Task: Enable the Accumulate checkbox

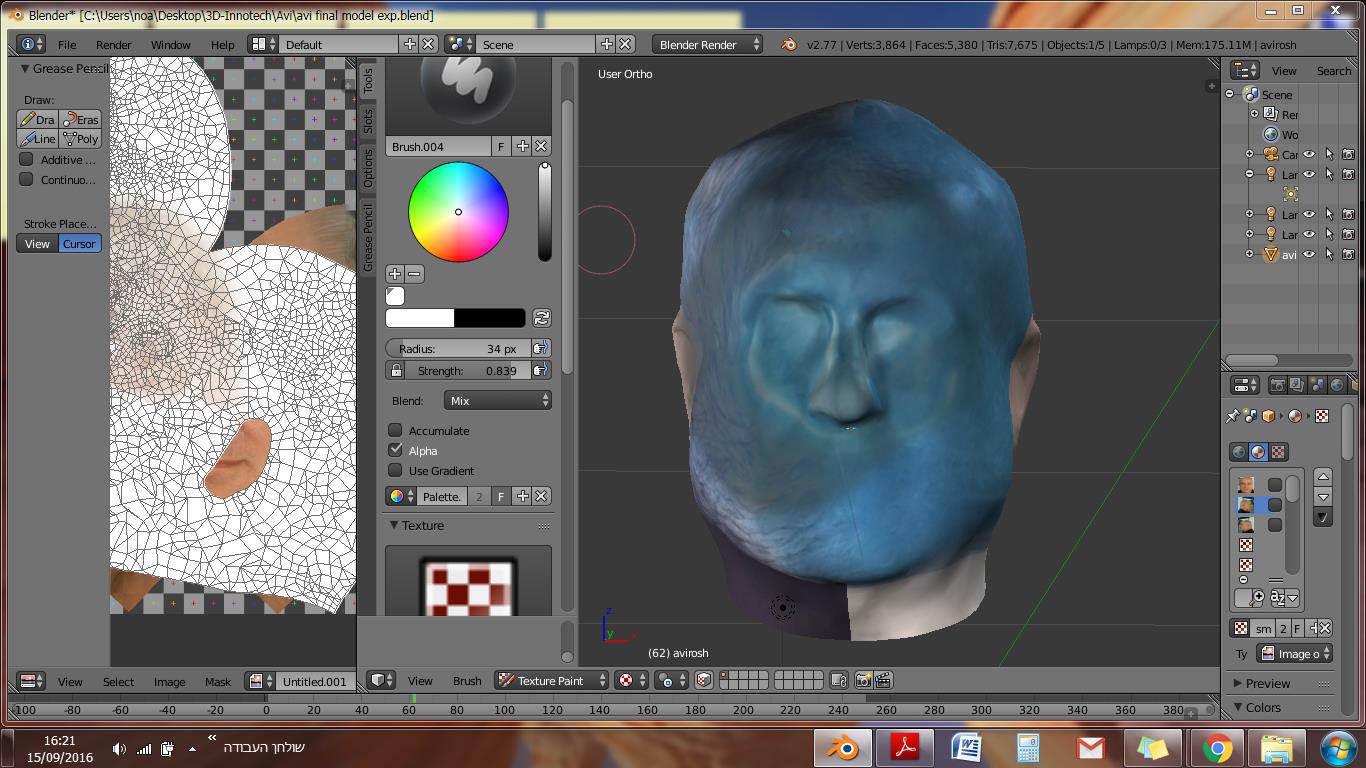Action: (395, 430)
